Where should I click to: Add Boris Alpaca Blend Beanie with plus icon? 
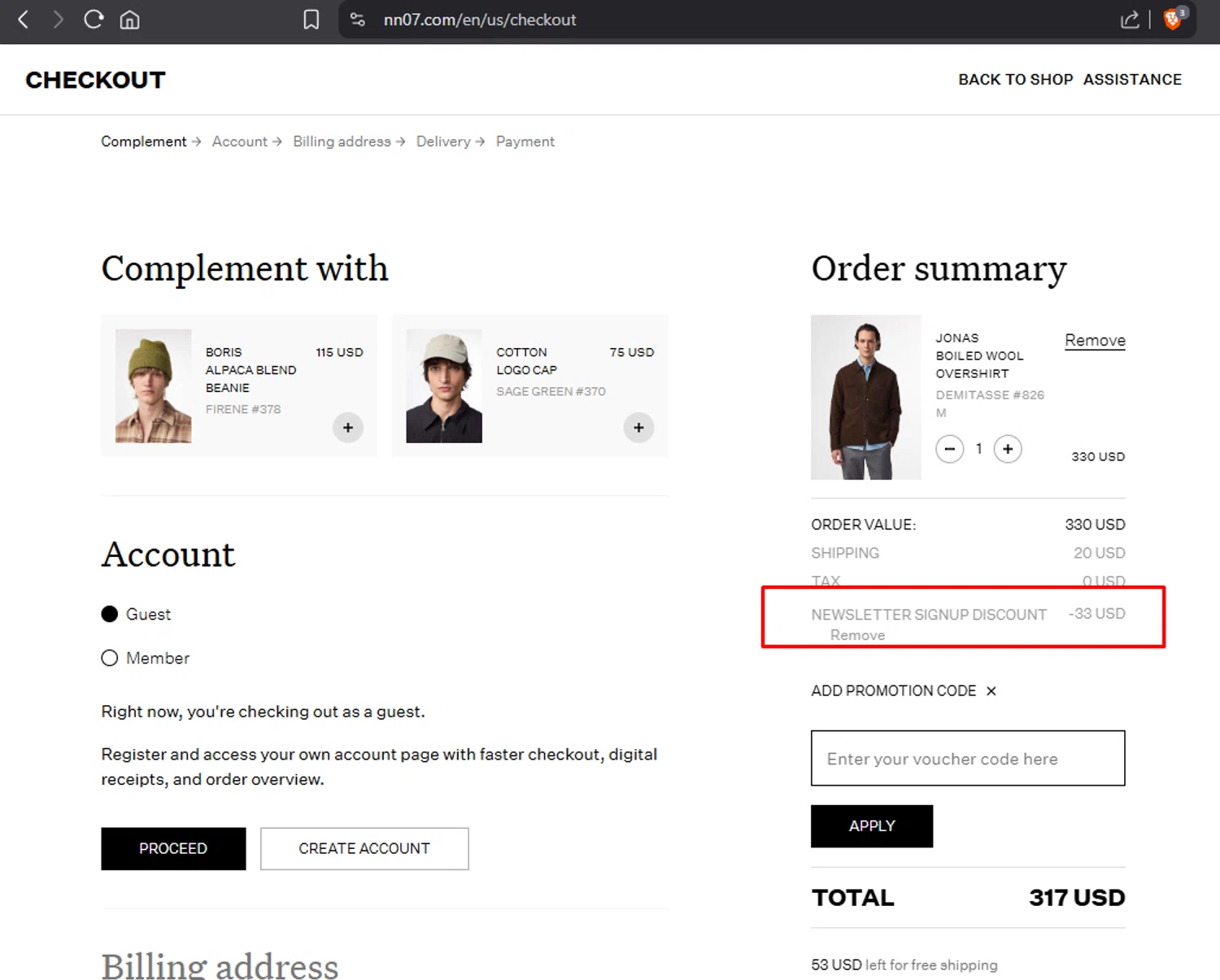(x=348, y=428)
